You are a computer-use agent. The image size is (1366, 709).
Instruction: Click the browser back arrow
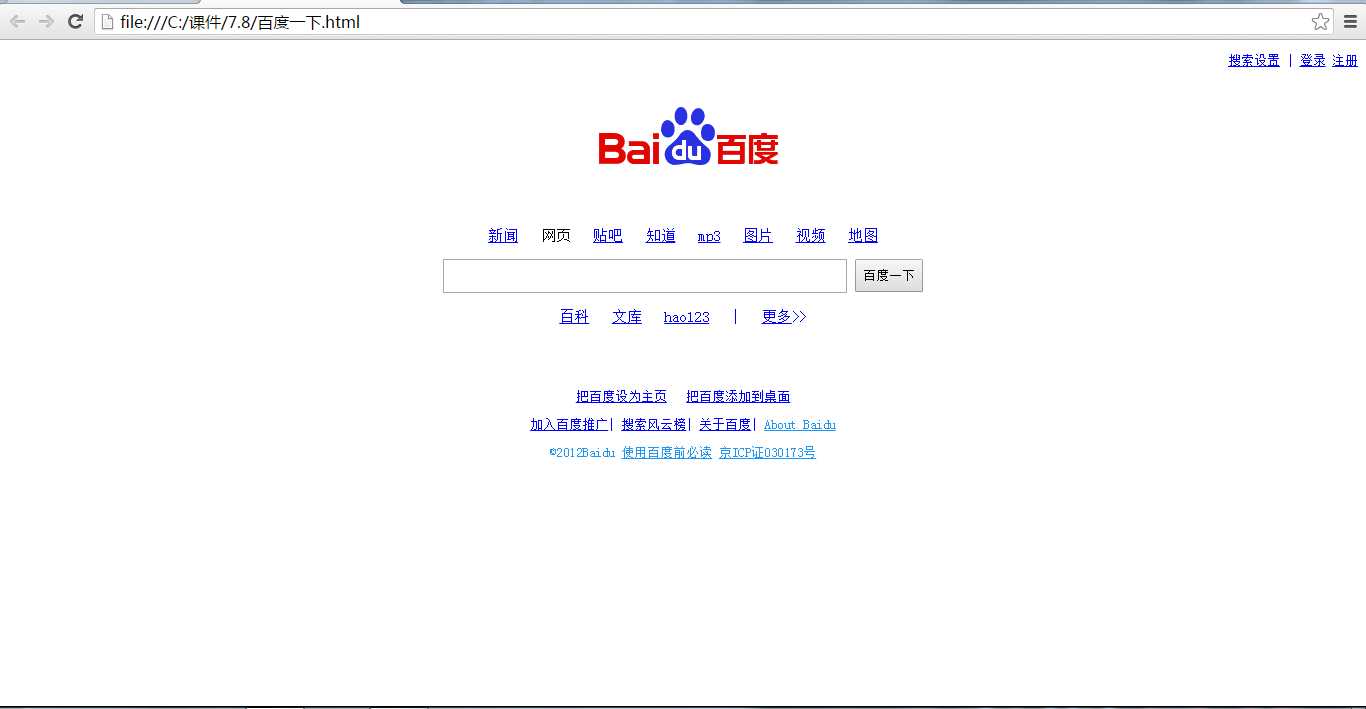click(17, 21)
